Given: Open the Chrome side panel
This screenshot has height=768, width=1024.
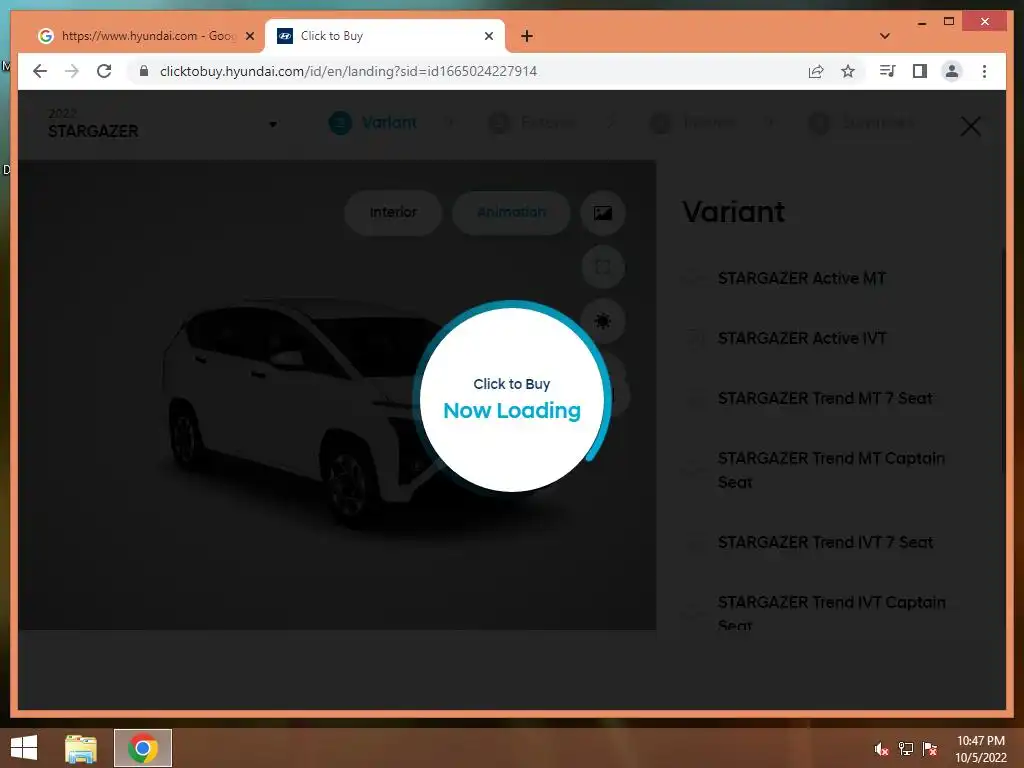Looking at the screenshot, I should tap(920, 71).
